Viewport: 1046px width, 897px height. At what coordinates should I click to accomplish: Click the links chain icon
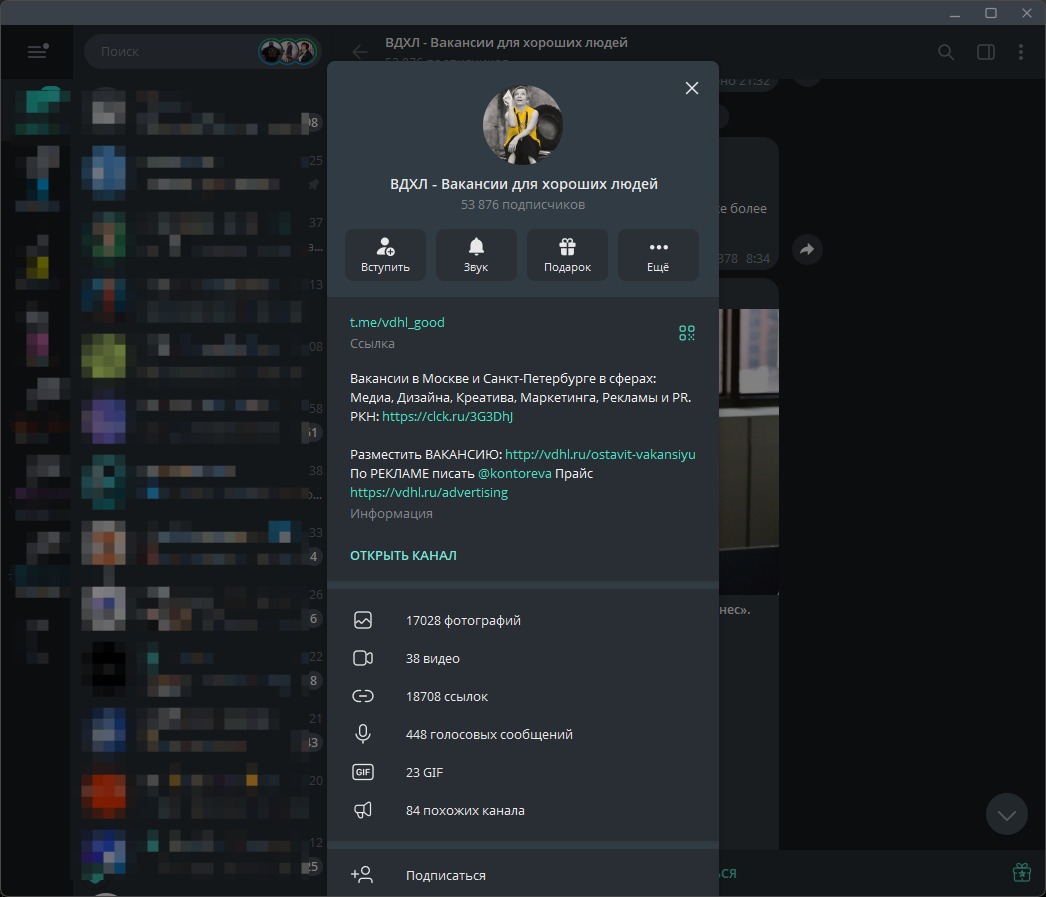pos(363,696)
